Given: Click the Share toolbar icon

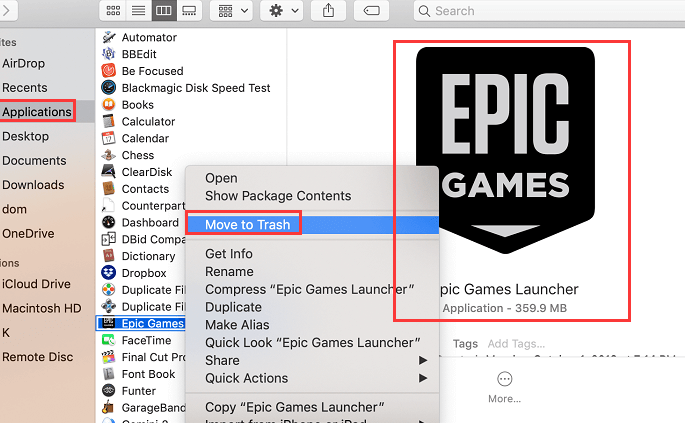Looking at the screenshot, I should point(329,10).
